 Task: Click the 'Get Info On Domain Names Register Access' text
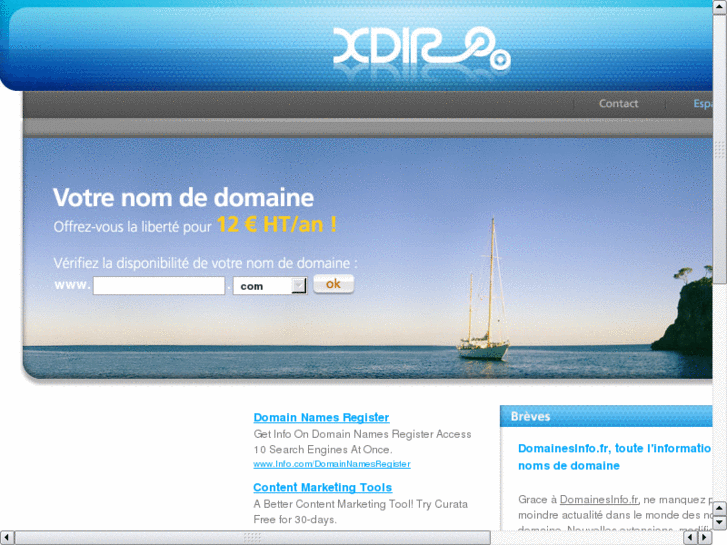362,434
